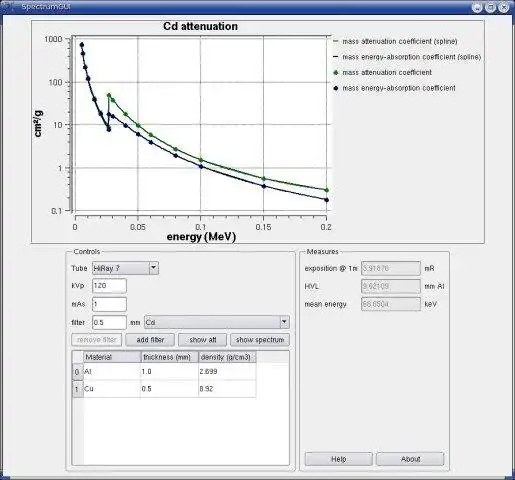Image resolution: width=515 pixels, height=480 pixels.
Task: Click the green mass attenuation coefficient legend marker
Action: pos(336,72)
